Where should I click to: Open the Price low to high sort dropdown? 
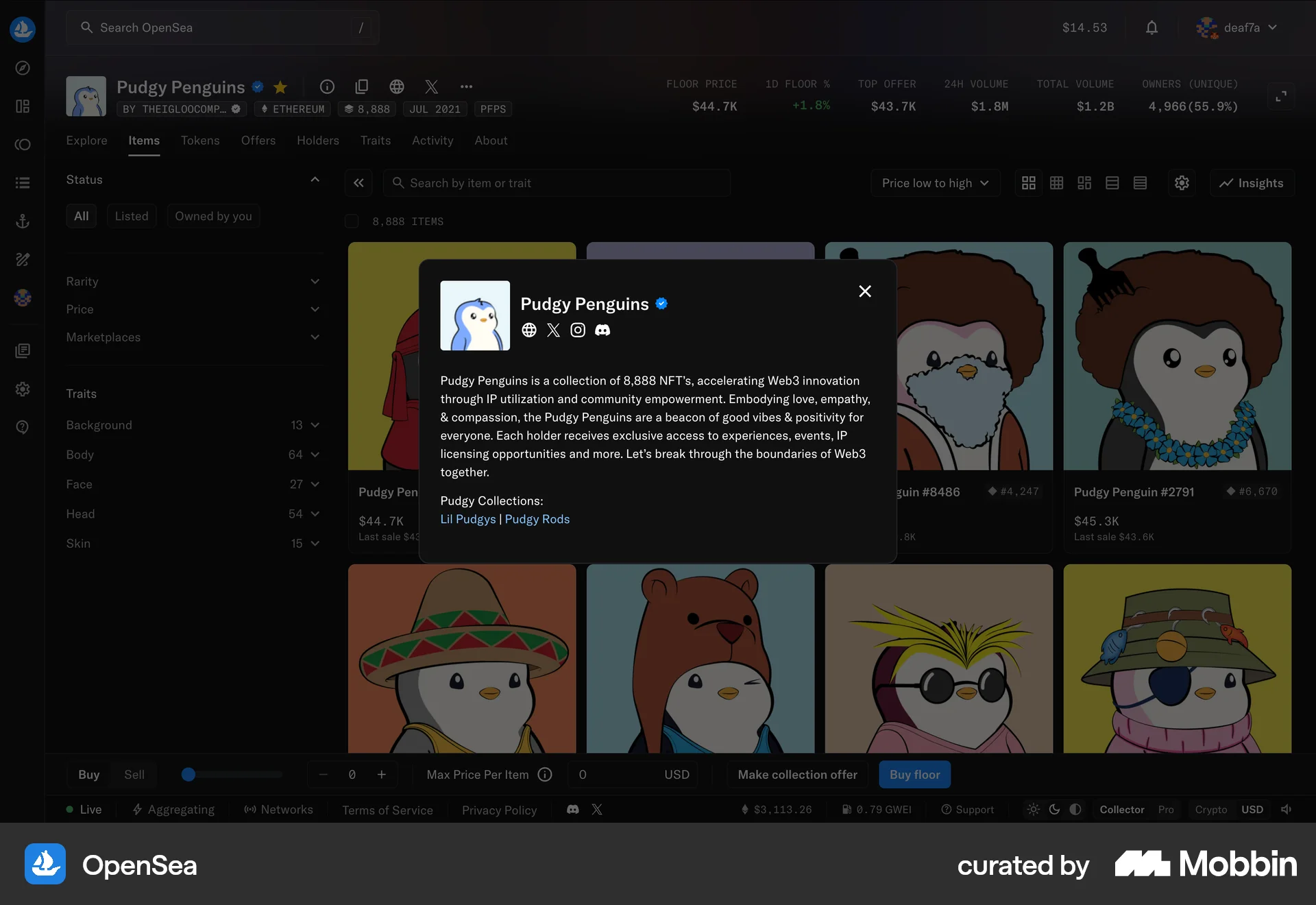click(935, 183)
